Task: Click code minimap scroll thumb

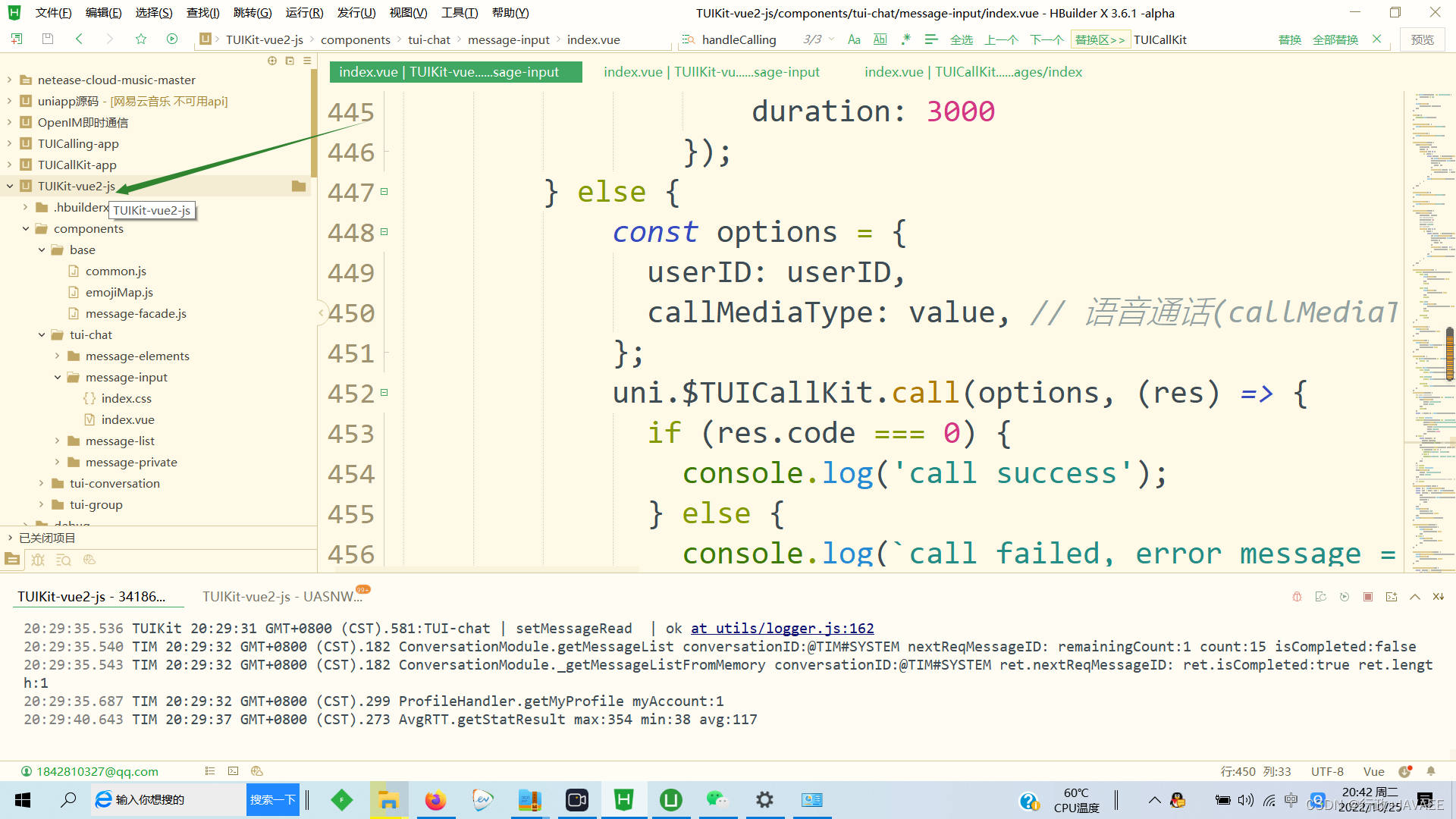Action: (1450, 353)
